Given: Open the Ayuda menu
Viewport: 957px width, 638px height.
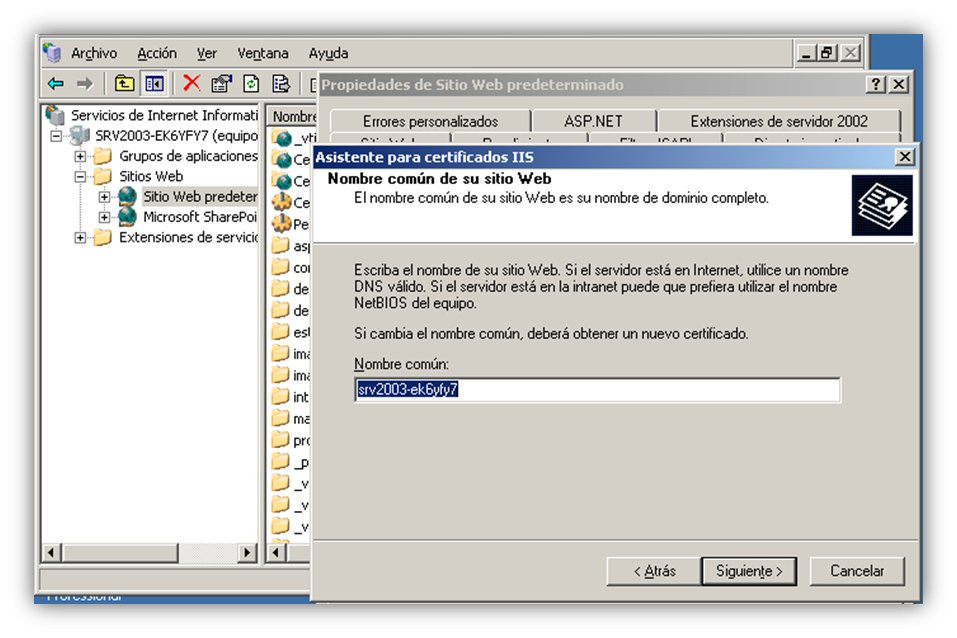Looking at the screenshot, I should (328, 54).
